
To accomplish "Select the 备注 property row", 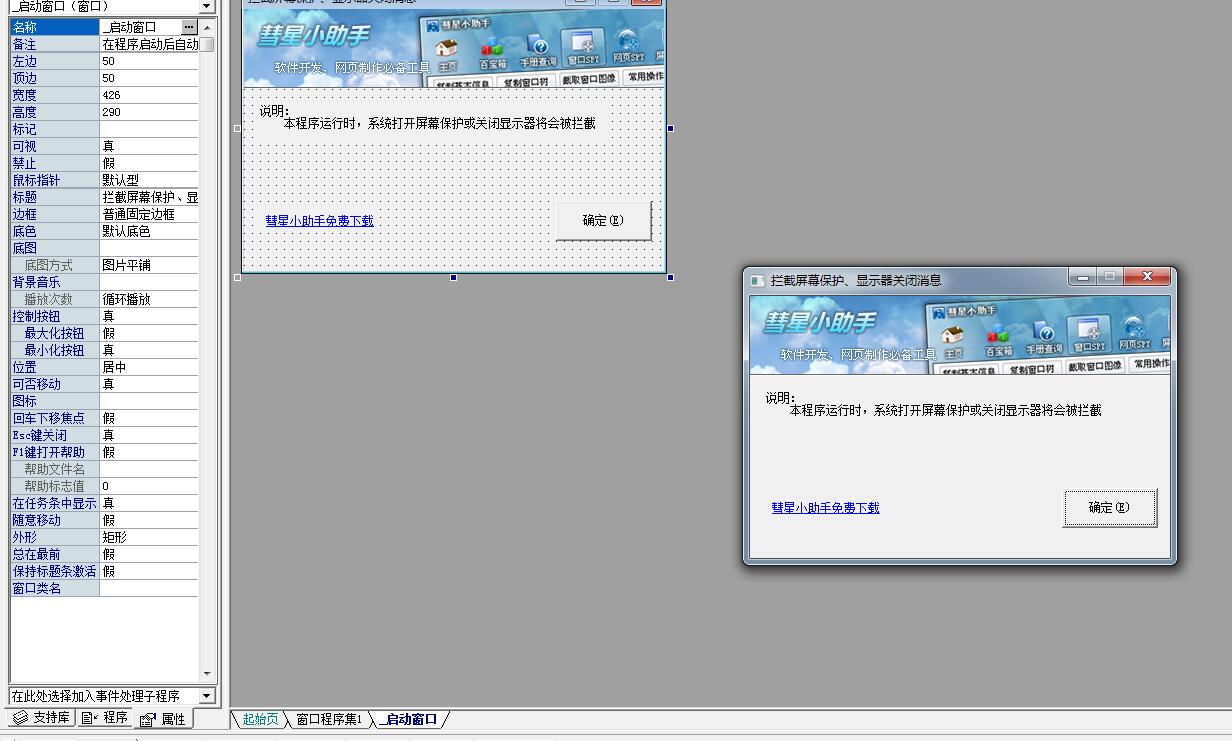I will (x=105, y=44).
